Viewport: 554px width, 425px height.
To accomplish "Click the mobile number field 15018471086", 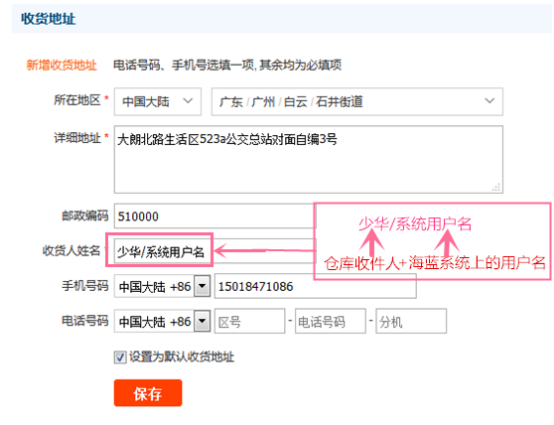I will (x=315, y=286).
